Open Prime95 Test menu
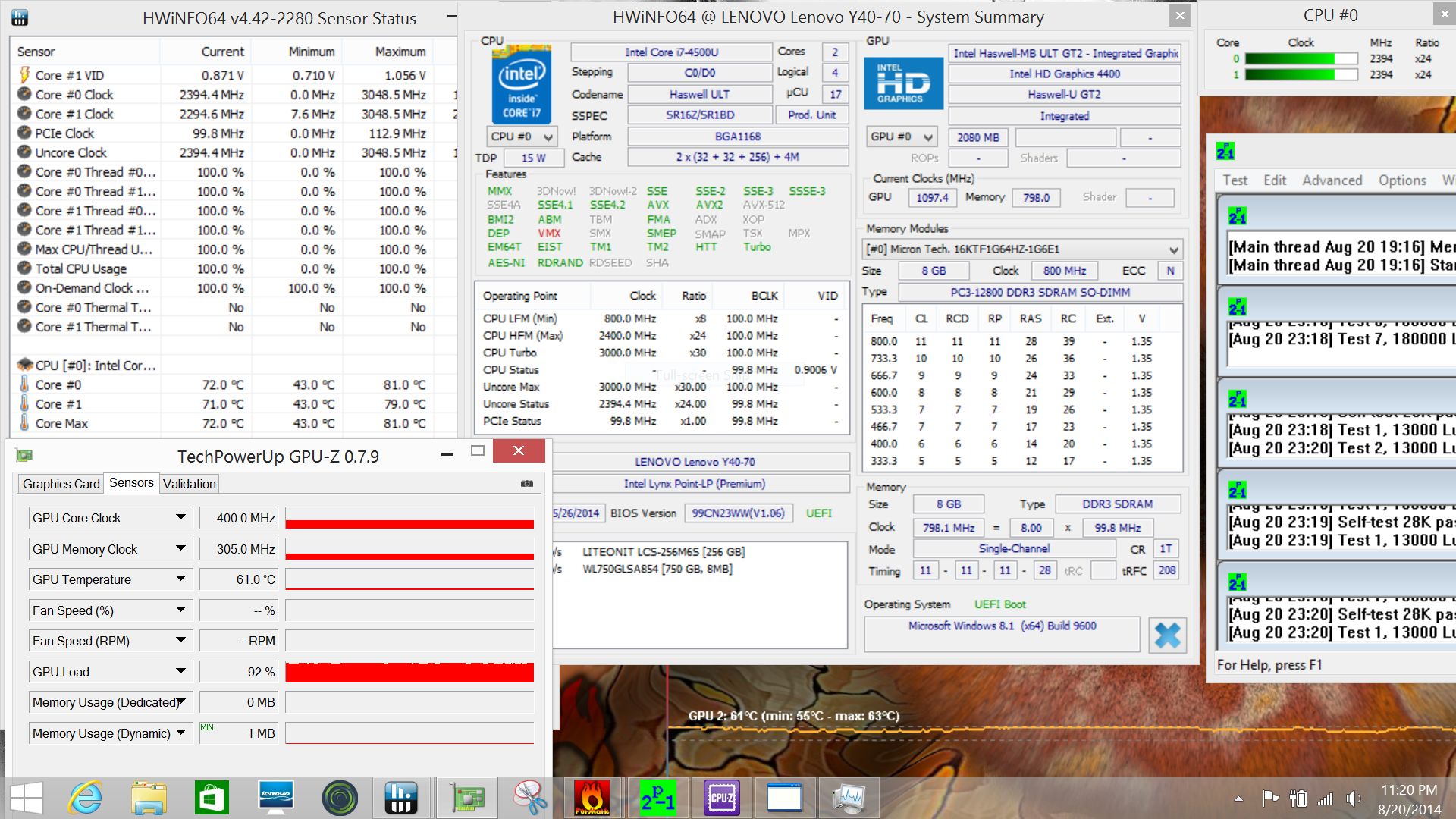 (1235, 180)
